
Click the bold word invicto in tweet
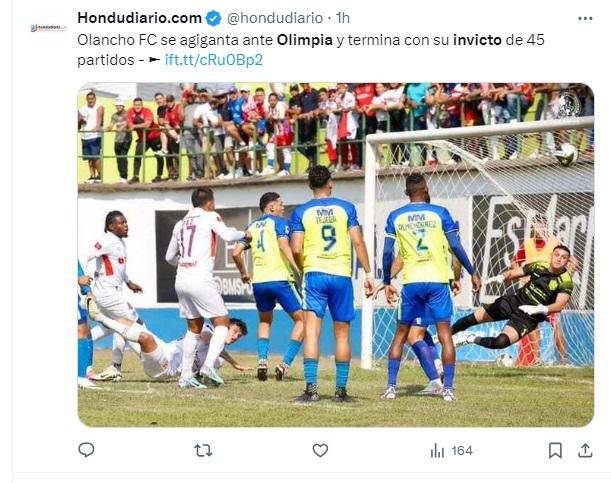pos(477,40)
